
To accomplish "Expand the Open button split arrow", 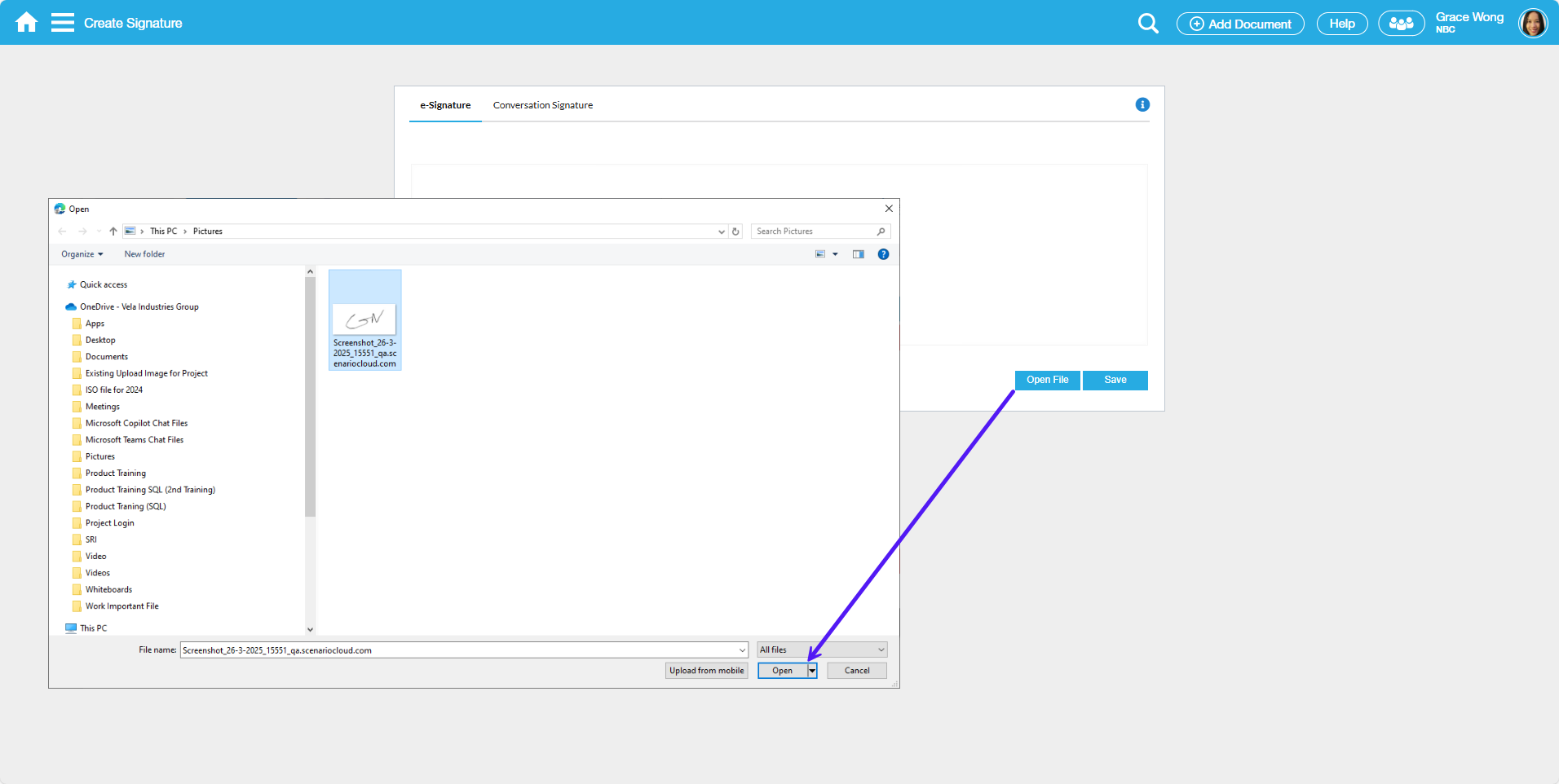I will coord(812,671).
